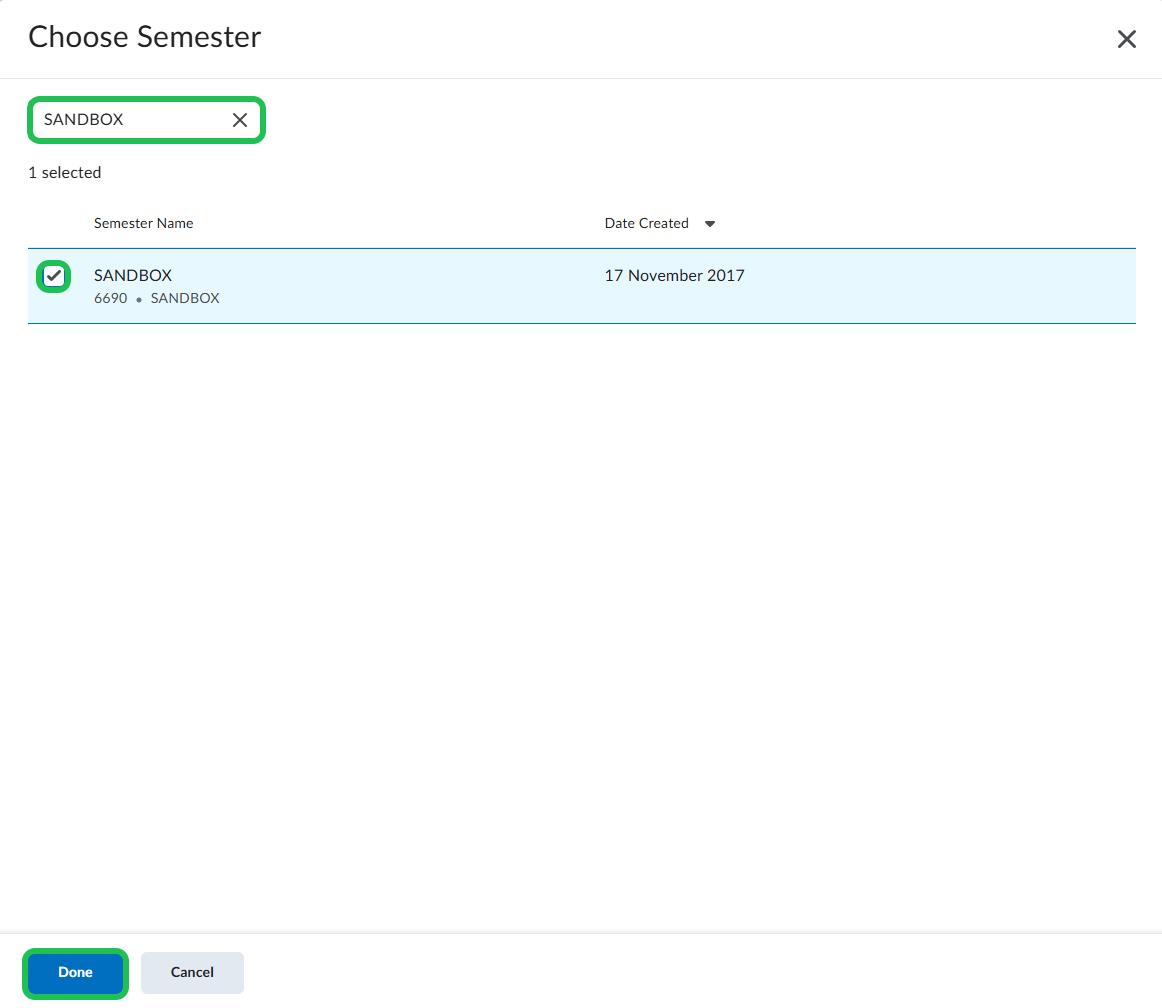This screenshot has width=1162, height=1008.
Task: Sort by the Semester Name column header
Action: (143, 223)
